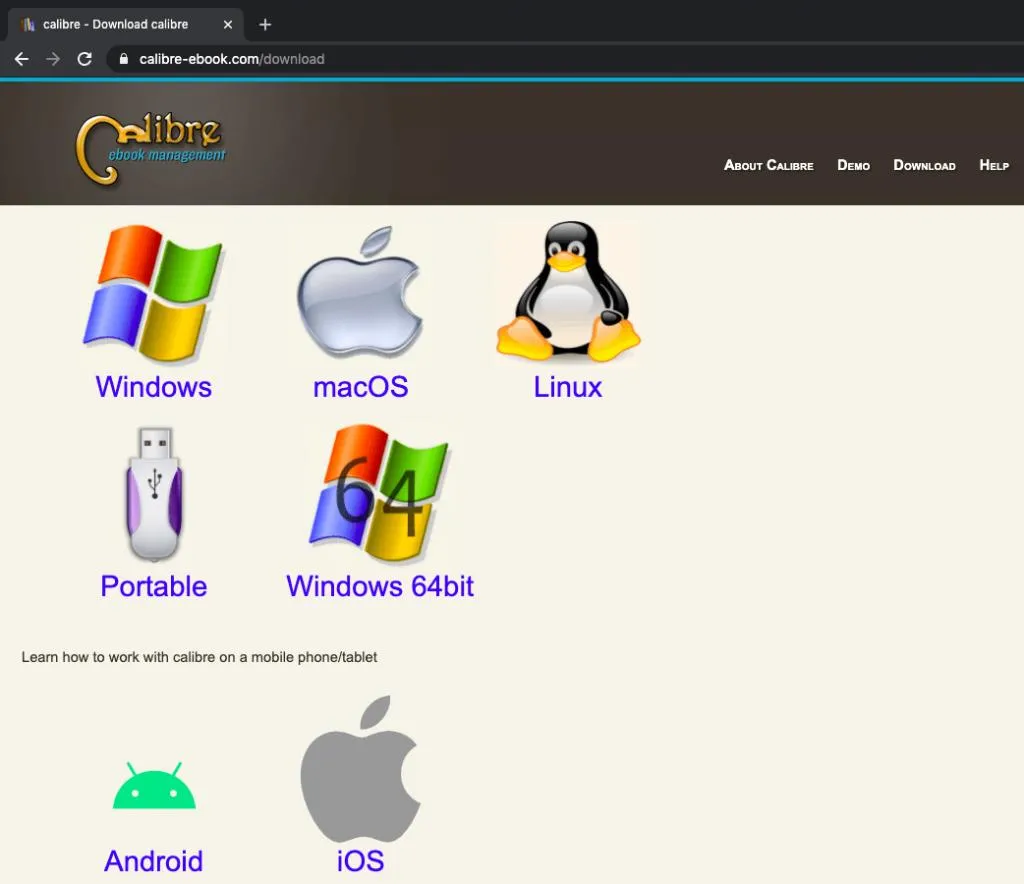Click the iOS text link
The height and width of the screenshot is (884, 1024).
coord(360,861)
